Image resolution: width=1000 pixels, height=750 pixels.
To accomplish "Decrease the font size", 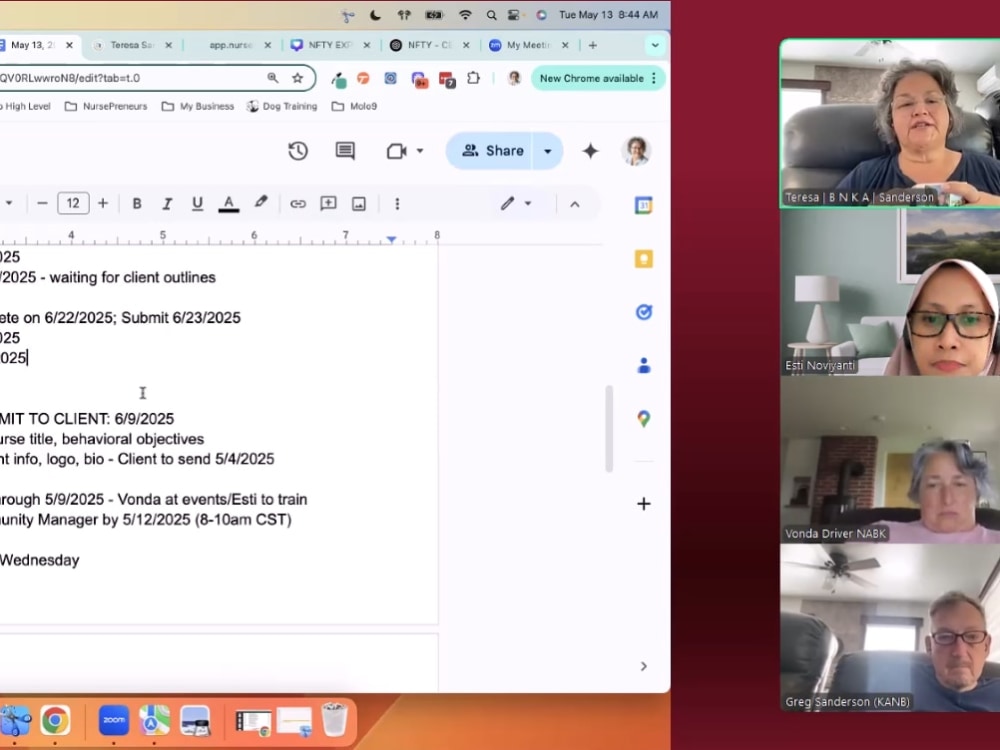I will pos(43,203).
